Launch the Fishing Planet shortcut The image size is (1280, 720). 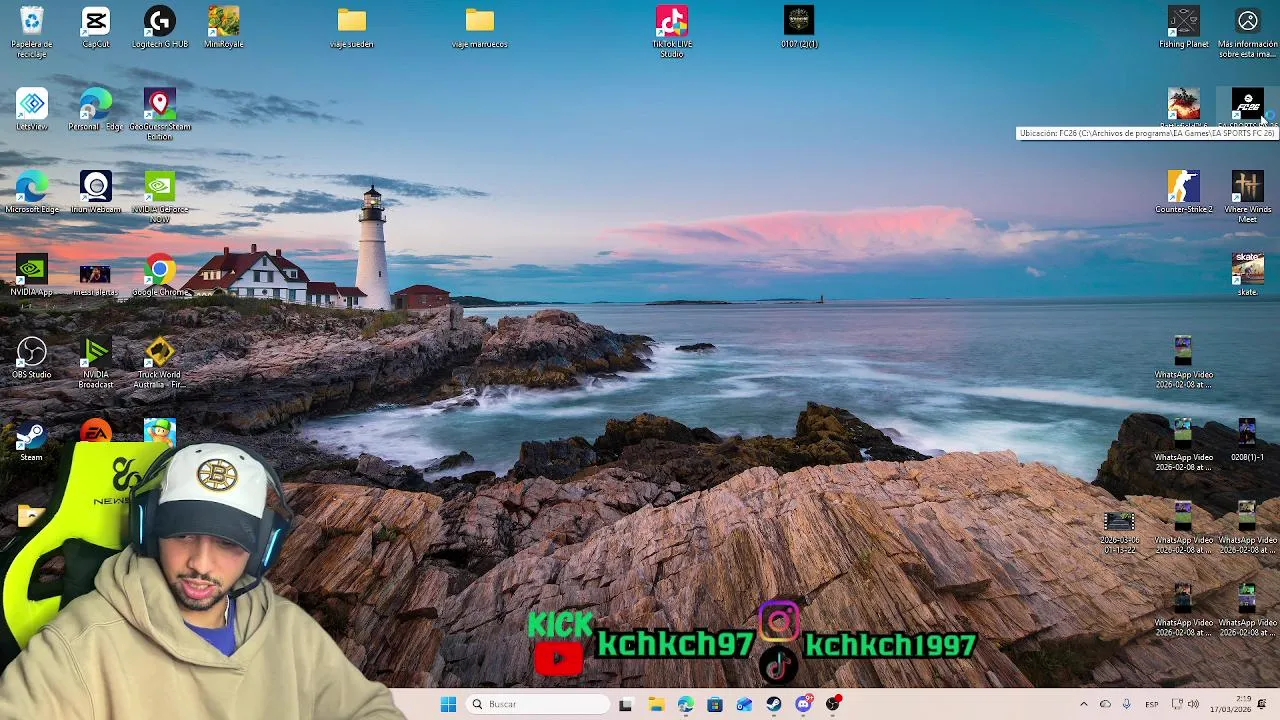tap(1184, 27)
